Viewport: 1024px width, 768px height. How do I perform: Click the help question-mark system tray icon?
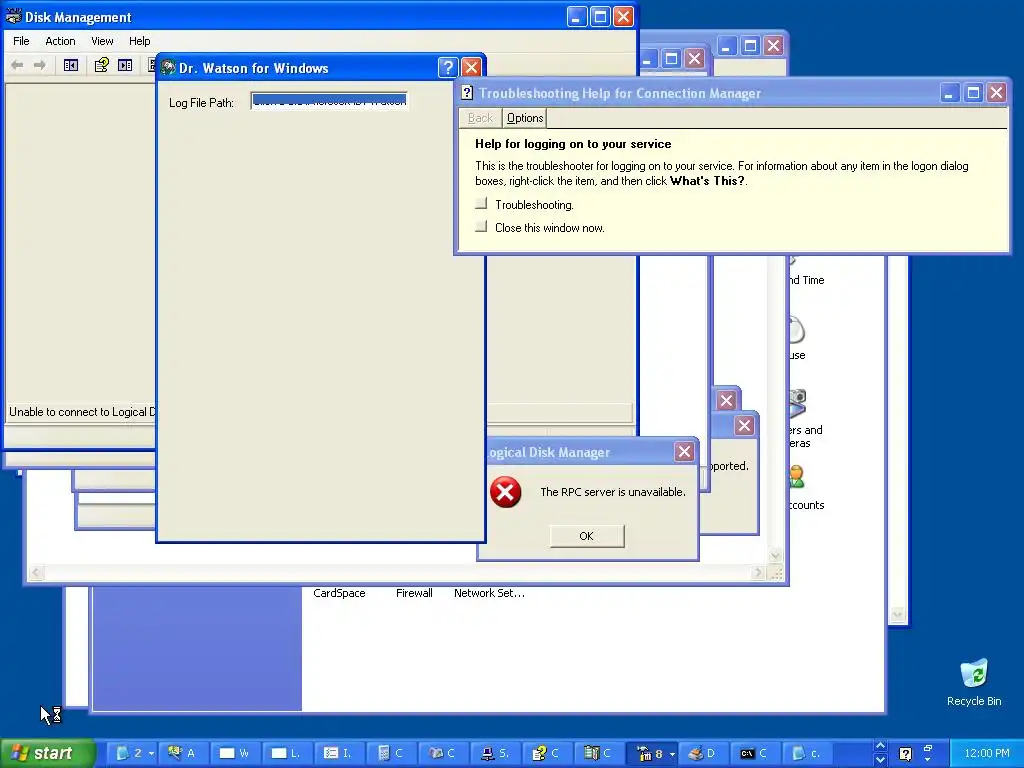(905, 754)
